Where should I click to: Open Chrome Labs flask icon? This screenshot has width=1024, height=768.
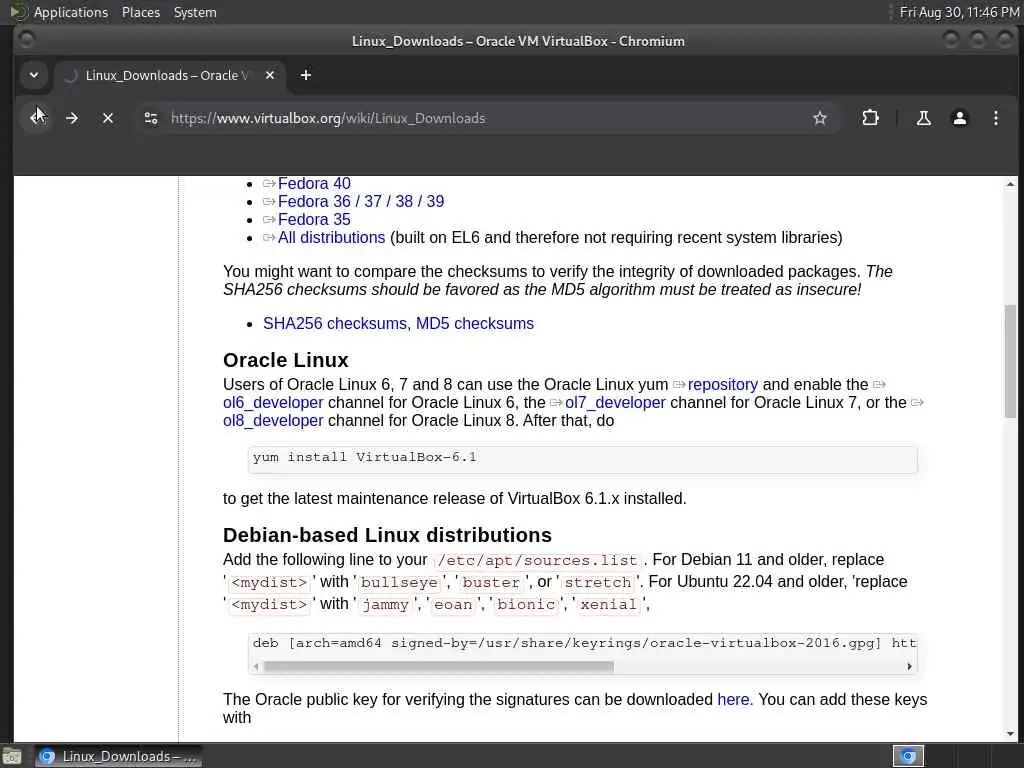[x=923, y=118]
